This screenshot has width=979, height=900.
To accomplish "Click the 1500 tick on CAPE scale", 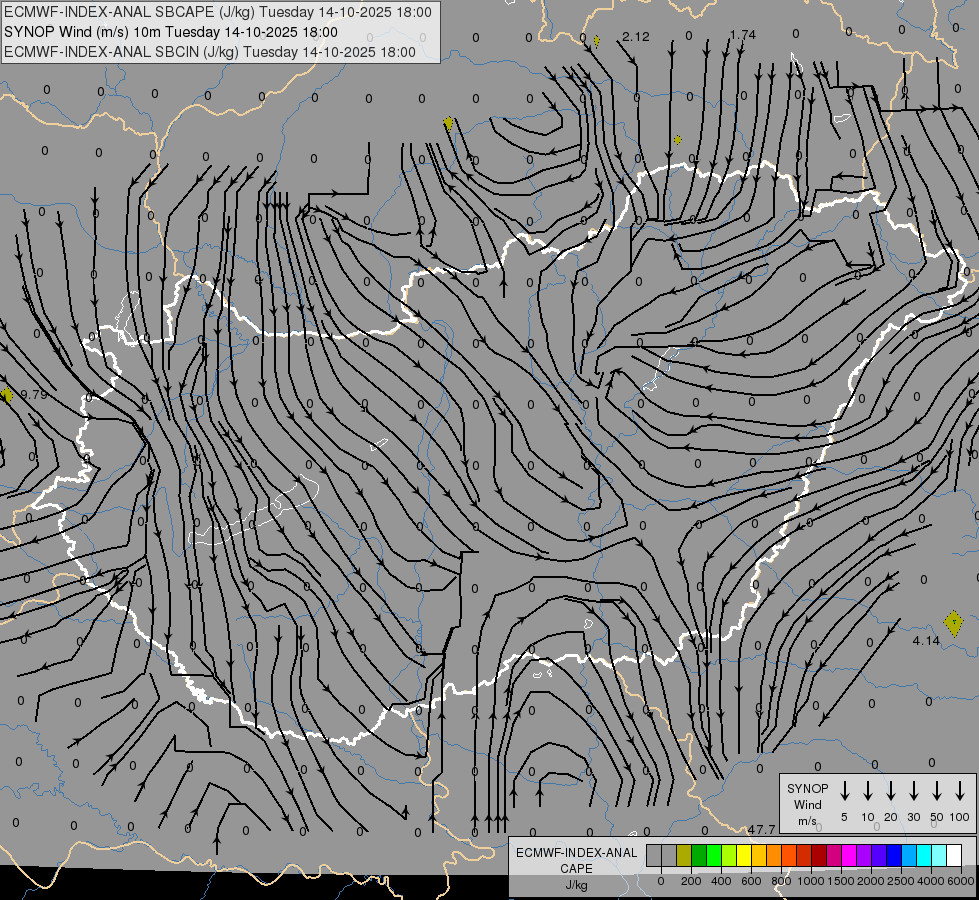I will pos(841,881).
